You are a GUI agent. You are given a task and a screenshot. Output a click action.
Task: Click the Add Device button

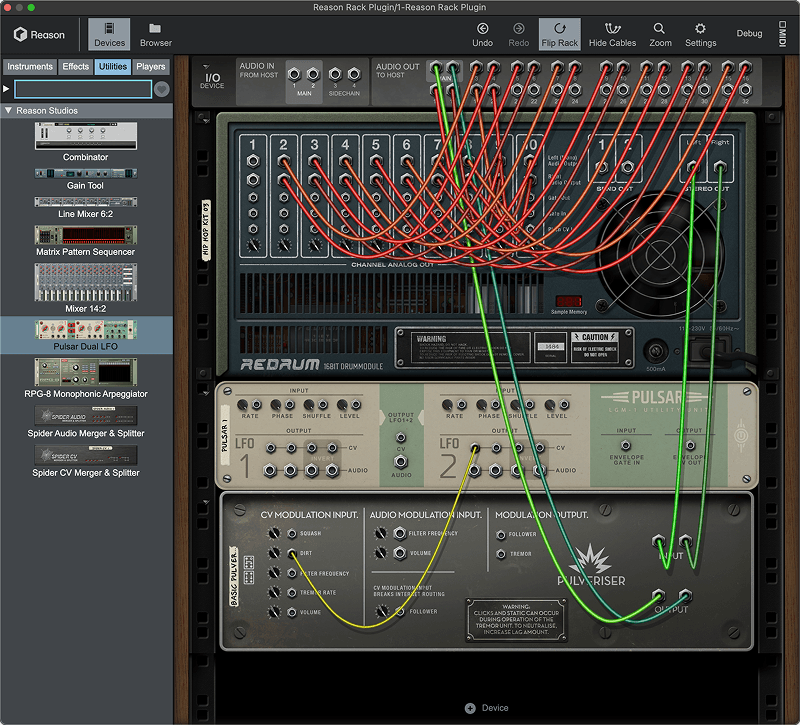(487, 708)
